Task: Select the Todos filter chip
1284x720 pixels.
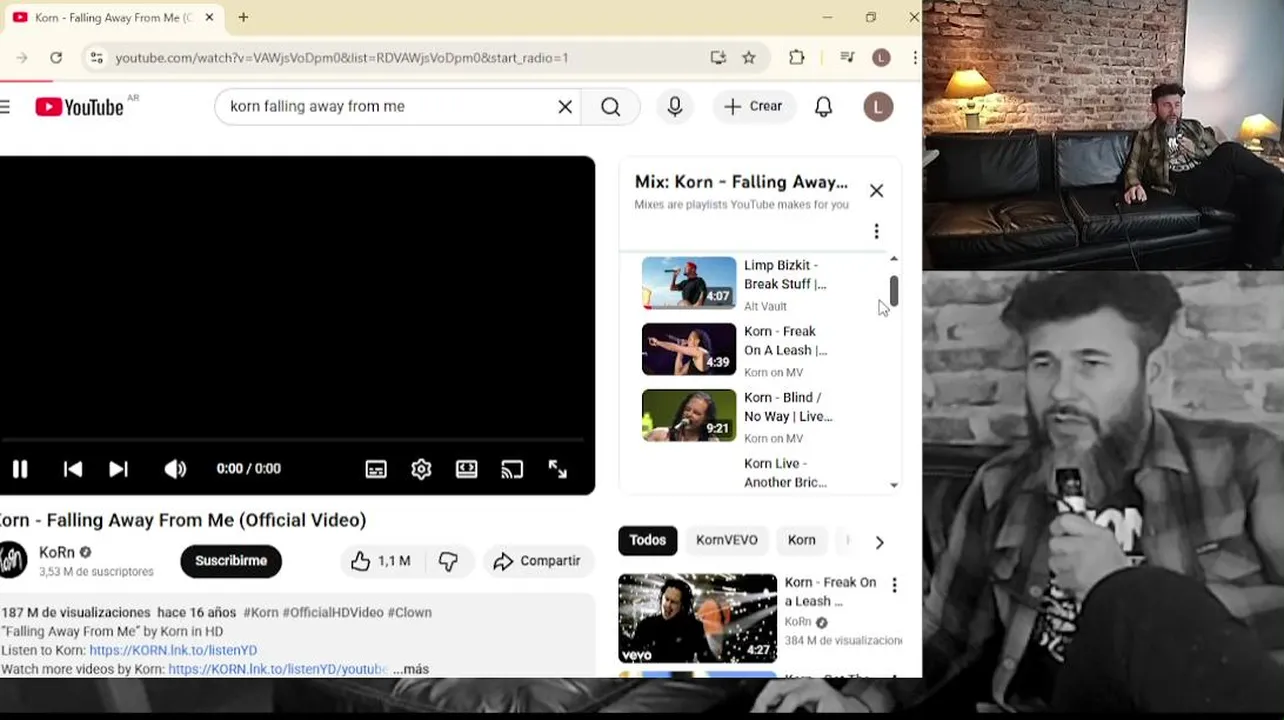Action: click(x=647, y=540)
